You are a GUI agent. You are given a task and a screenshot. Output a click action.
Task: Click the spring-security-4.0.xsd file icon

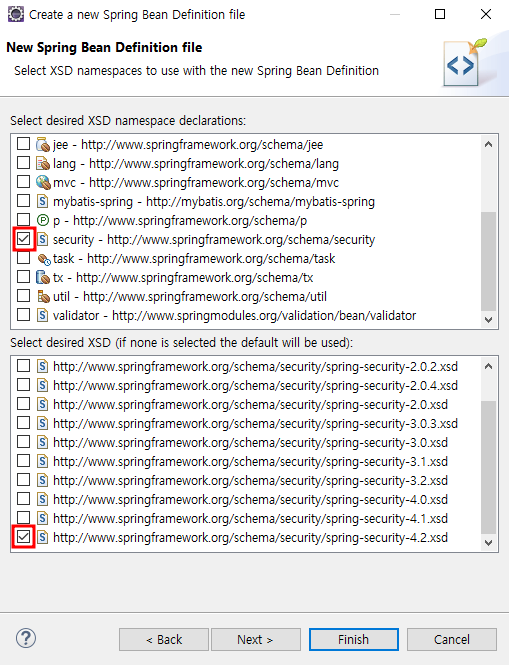(x=42, y=499)
